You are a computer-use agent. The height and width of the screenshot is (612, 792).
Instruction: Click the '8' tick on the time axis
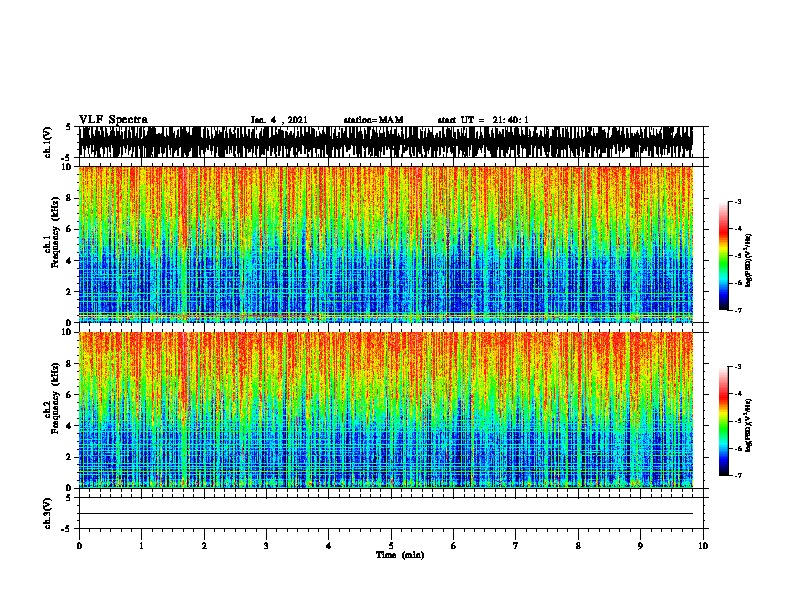point(578,546)
